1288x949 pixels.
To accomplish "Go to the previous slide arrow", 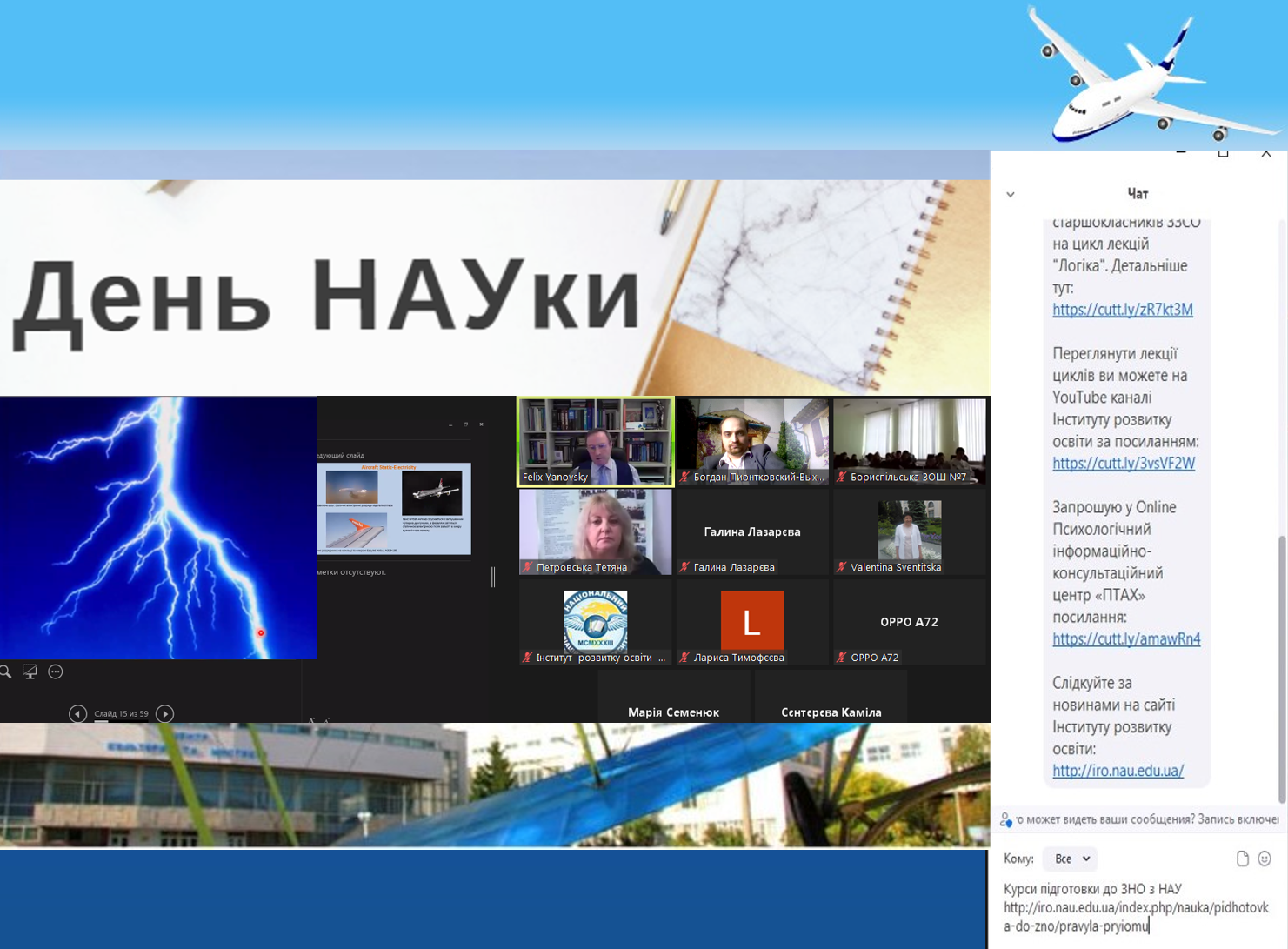I will [x=77, y=713].
